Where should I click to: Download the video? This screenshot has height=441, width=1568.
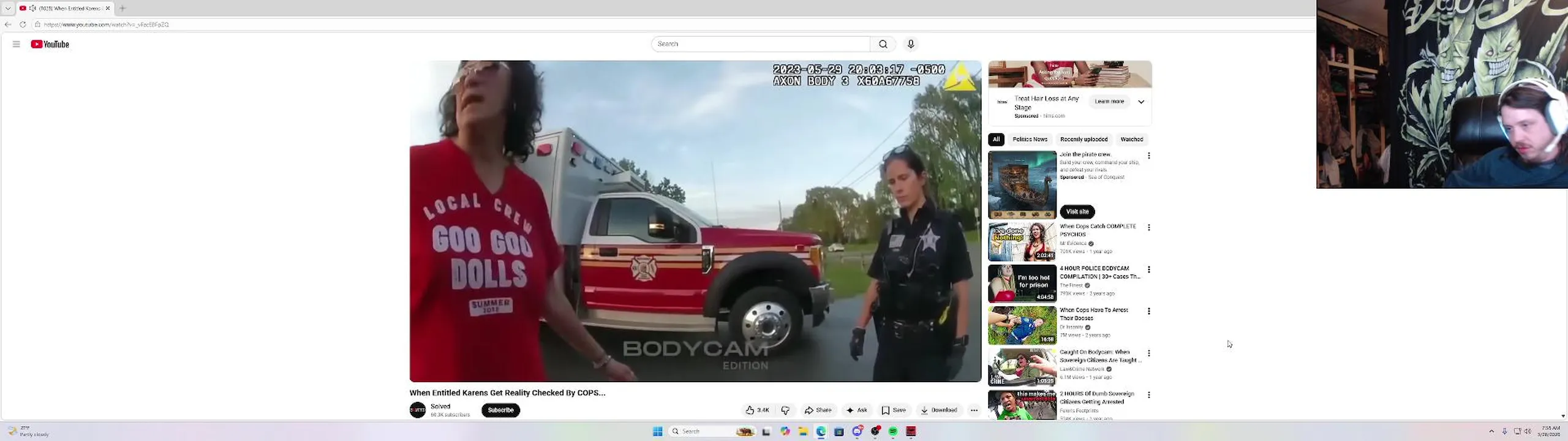click(x=939, y=410)
